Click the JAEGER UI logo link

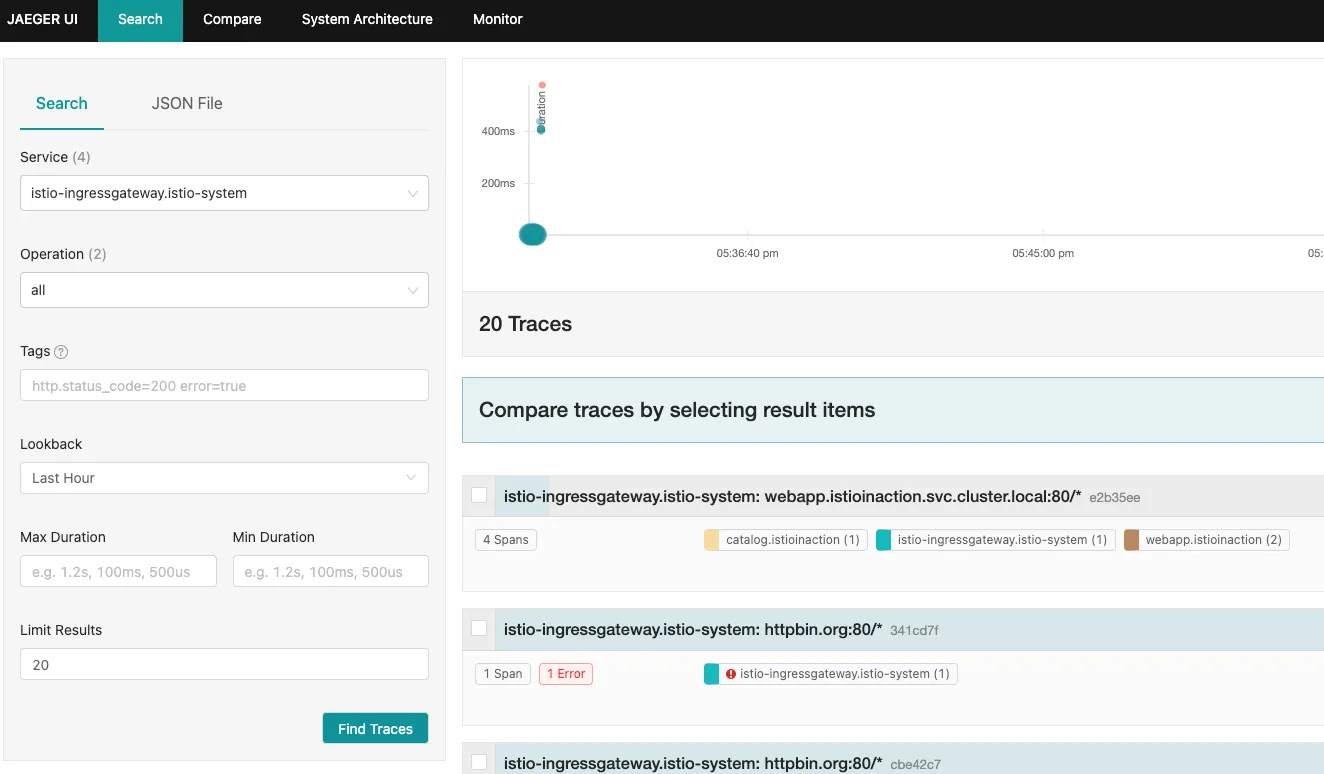click(x=43, y=19)
